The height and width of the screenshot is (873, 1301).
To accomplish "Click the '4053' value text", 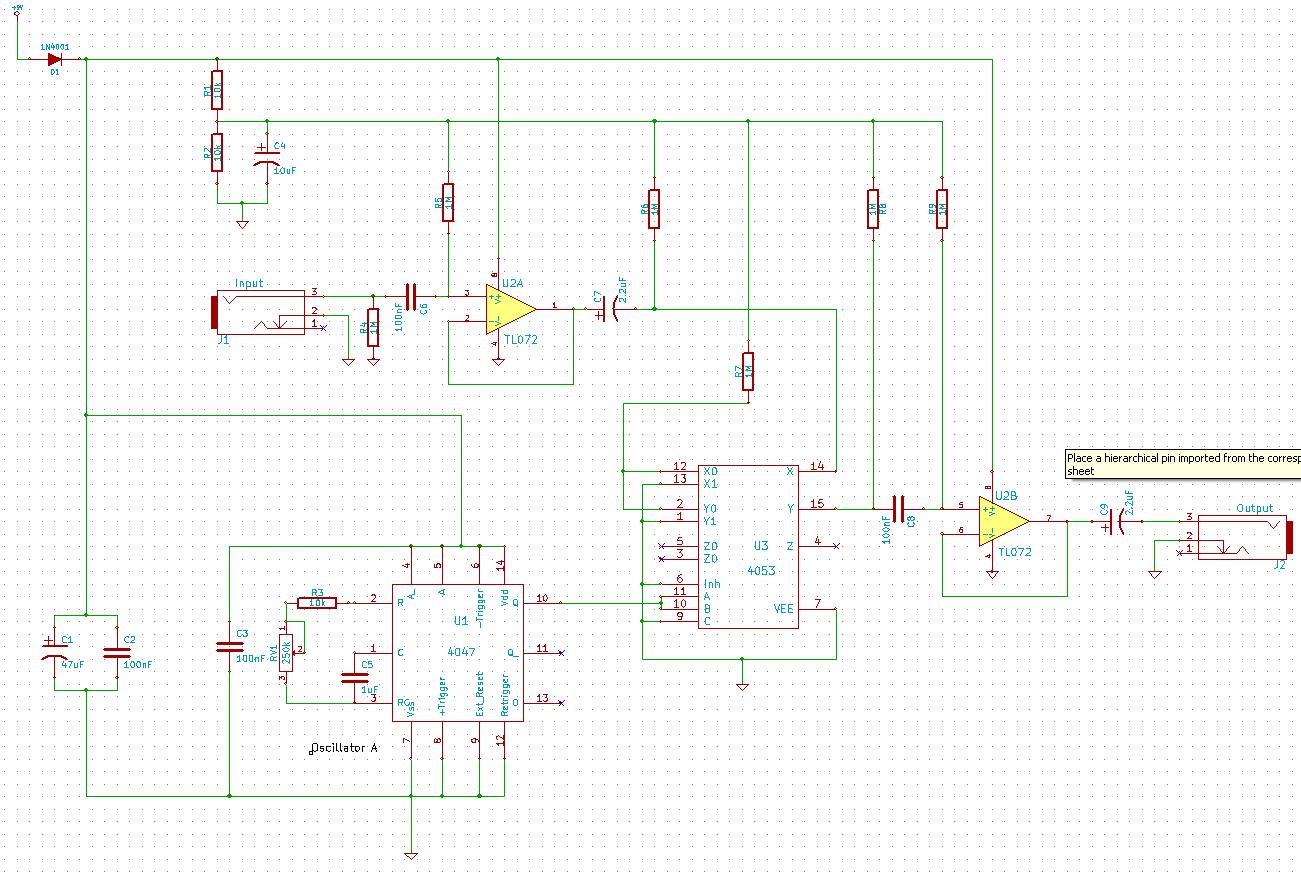I will coord(761,571).
